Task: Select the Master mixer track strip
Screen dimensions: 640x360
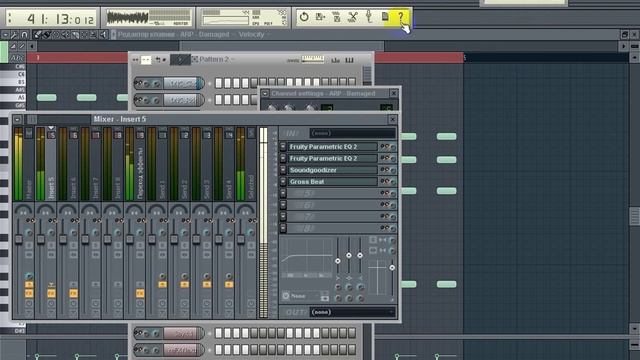Action: [23, 164]
